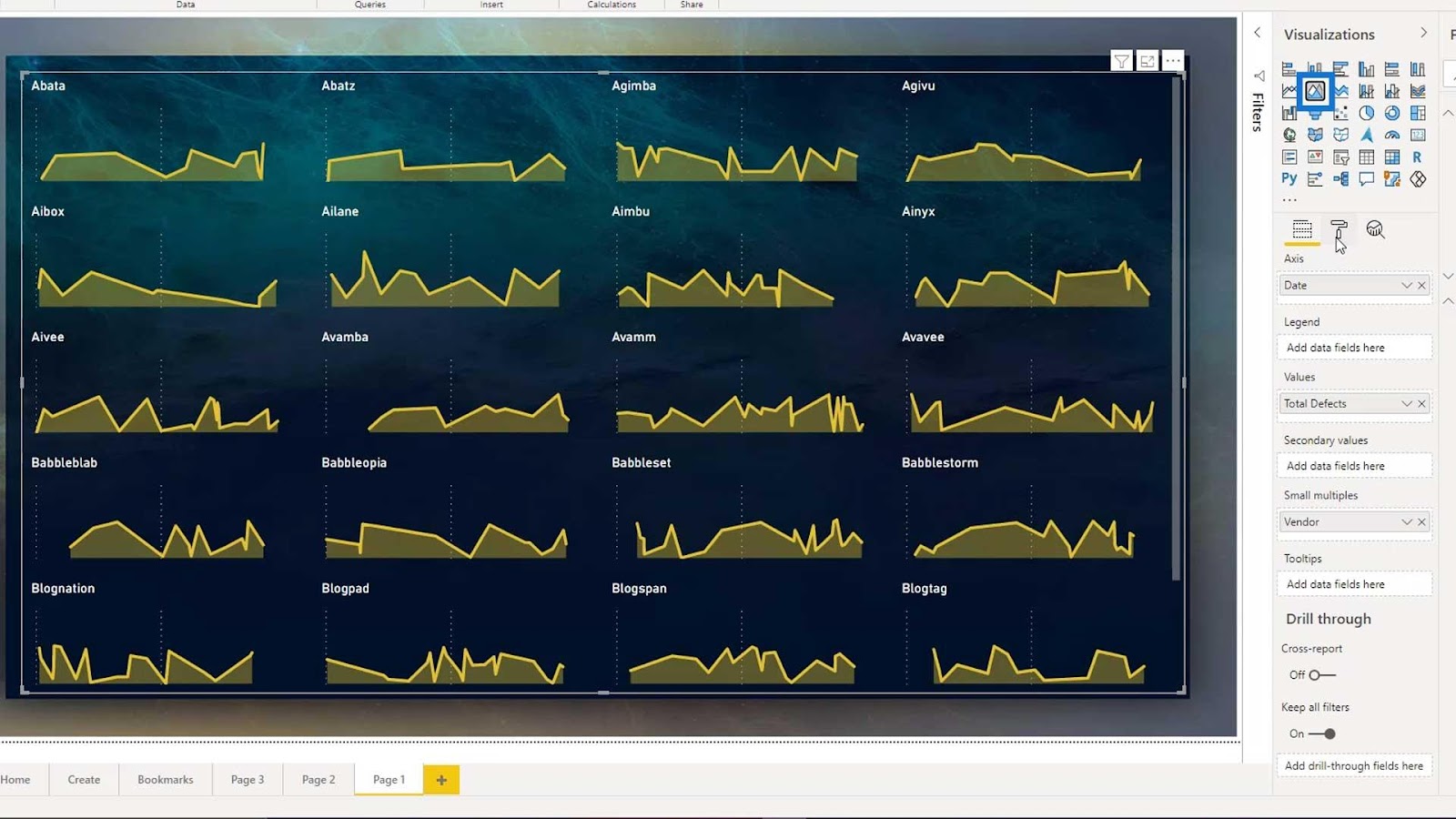Switch to Page 3 tab
Viewport: 1456px width, 819px height.
(248, 780)
